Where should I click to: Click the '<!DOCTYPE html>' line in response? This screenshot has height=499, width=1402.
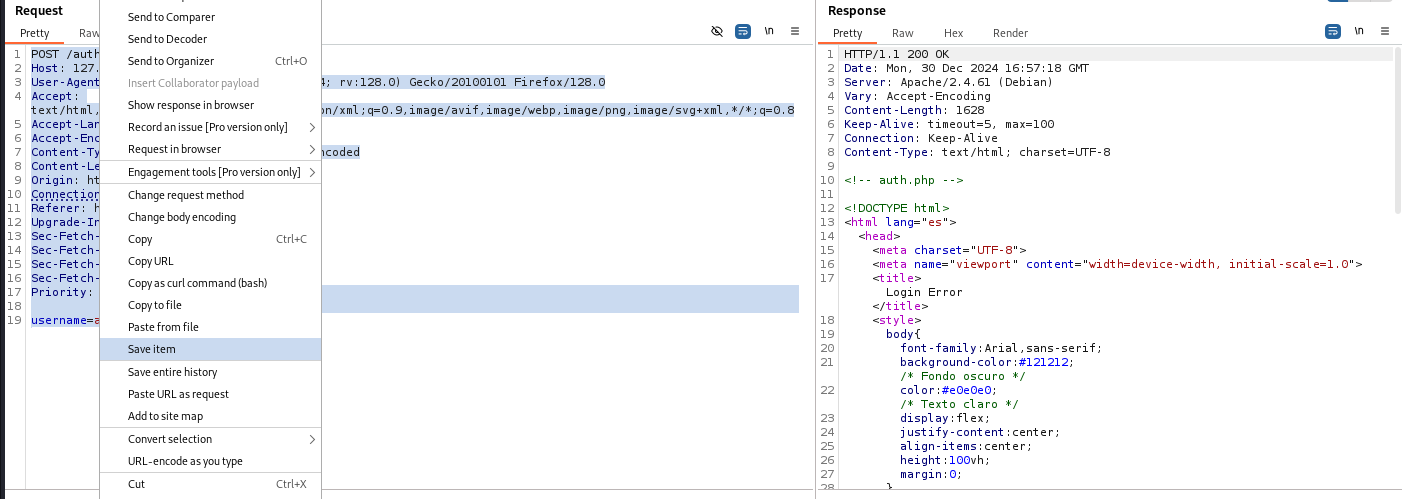click(896, 208)
